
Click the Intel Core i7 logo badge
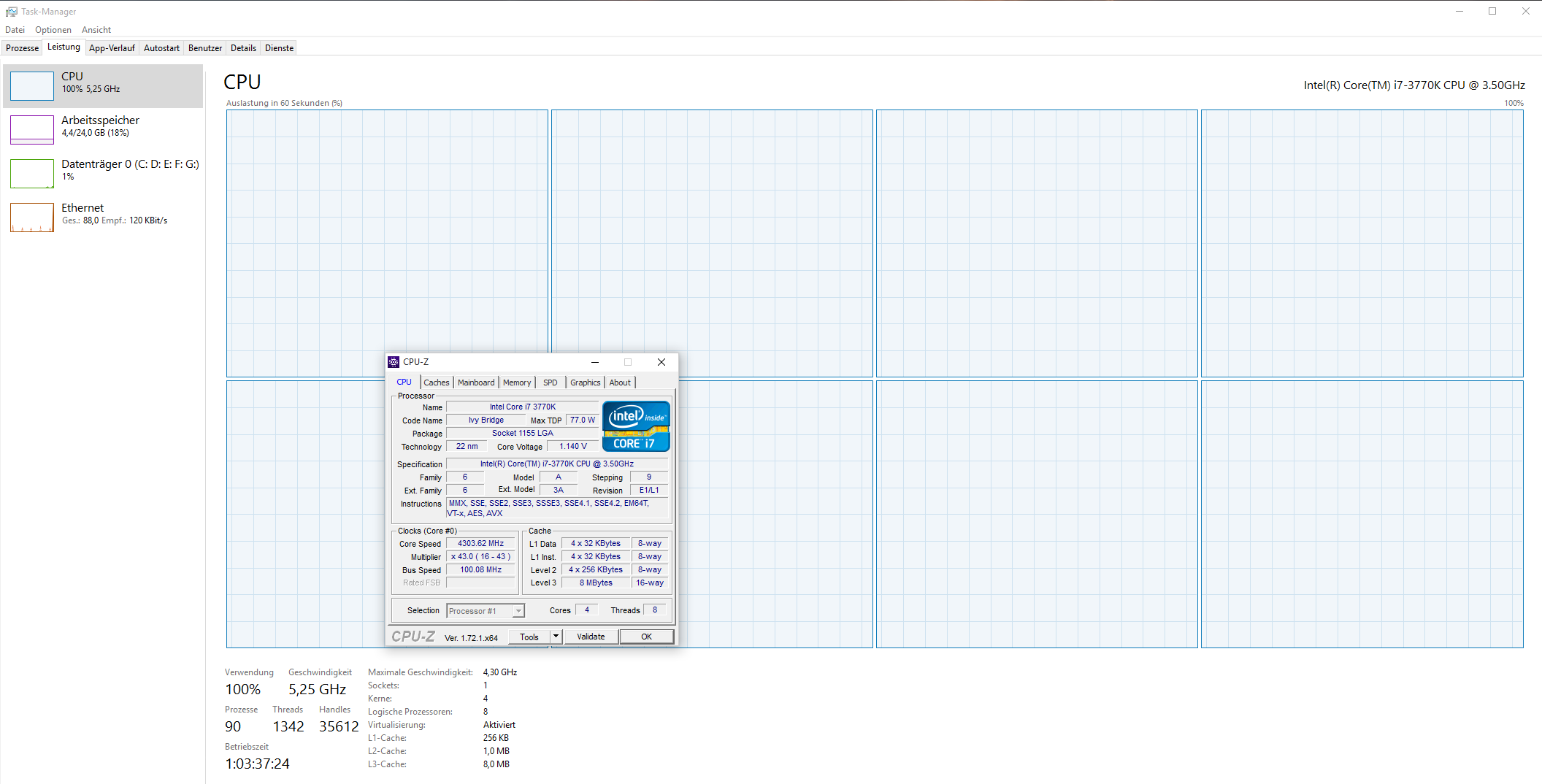pos(636,426)
